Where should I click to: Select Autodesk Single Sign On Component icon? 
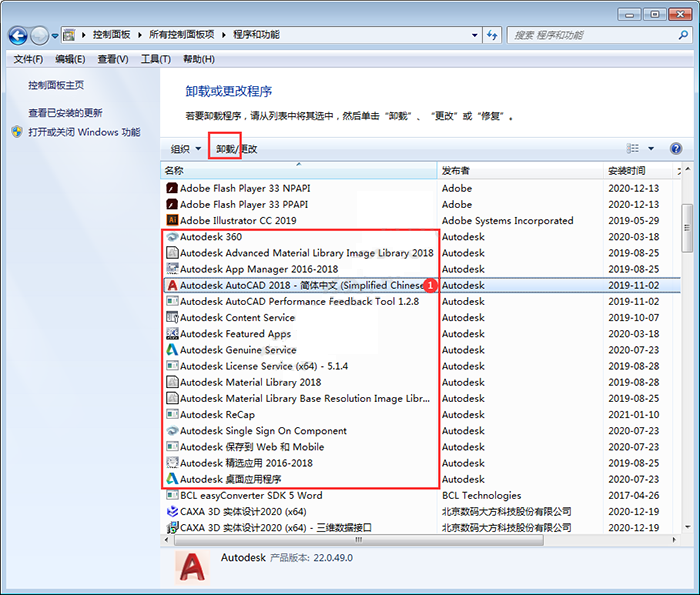[172, 431]
